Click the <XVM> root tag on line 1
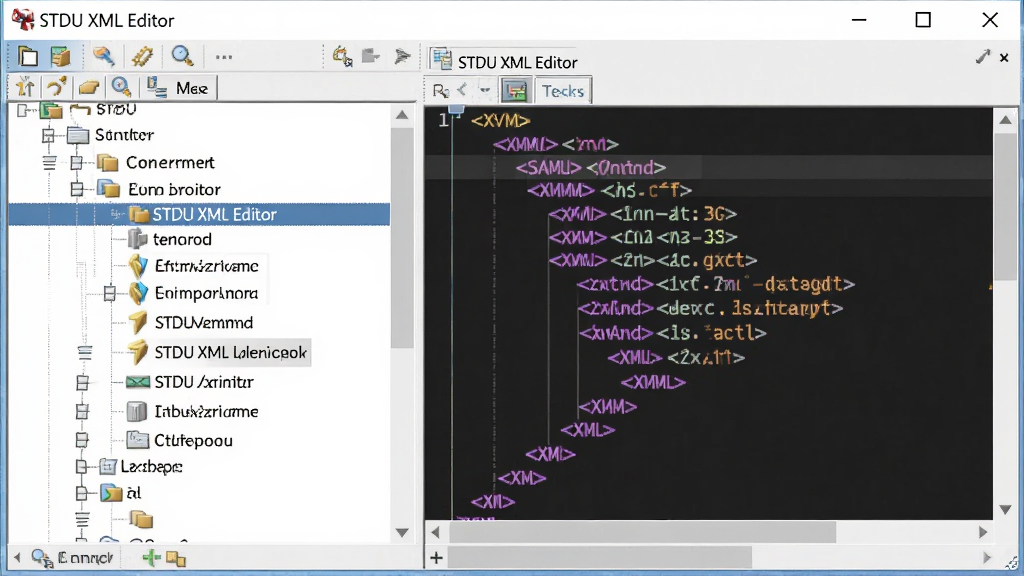 point(501,121)
